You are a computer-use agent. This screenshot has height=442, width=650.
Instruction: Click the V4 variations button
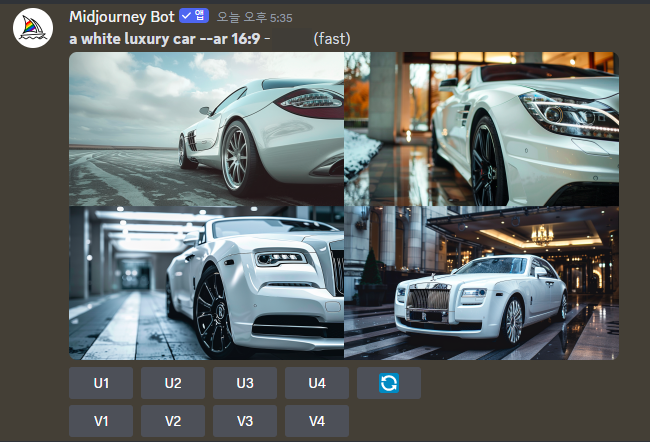pos(317,421)
